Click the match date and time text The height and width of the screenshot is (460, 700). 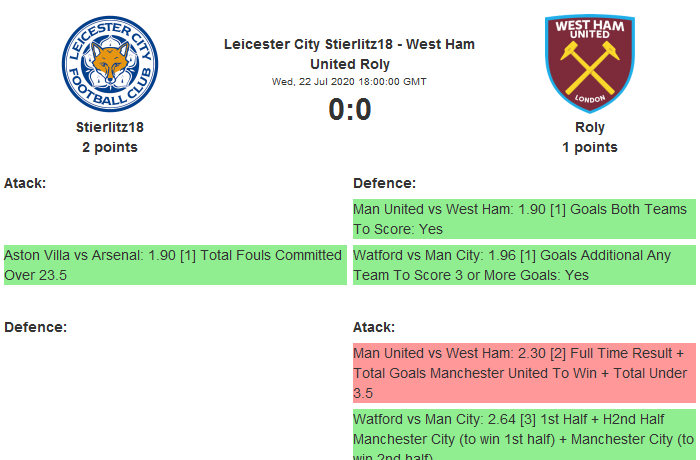349,81
